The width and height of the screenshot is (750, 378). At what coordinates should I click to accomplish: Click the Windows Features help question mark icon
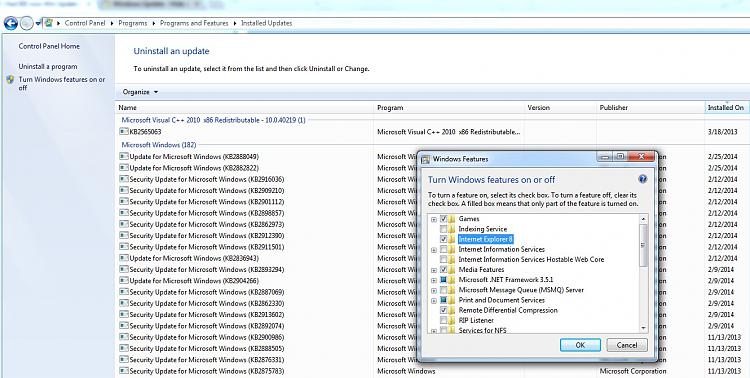pos(642,179)
